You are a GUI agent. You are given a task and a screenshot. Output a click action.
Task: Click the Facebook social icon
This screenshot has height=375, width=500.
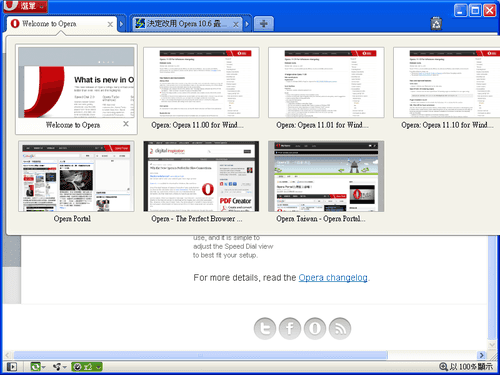click(x=290, y=329)
